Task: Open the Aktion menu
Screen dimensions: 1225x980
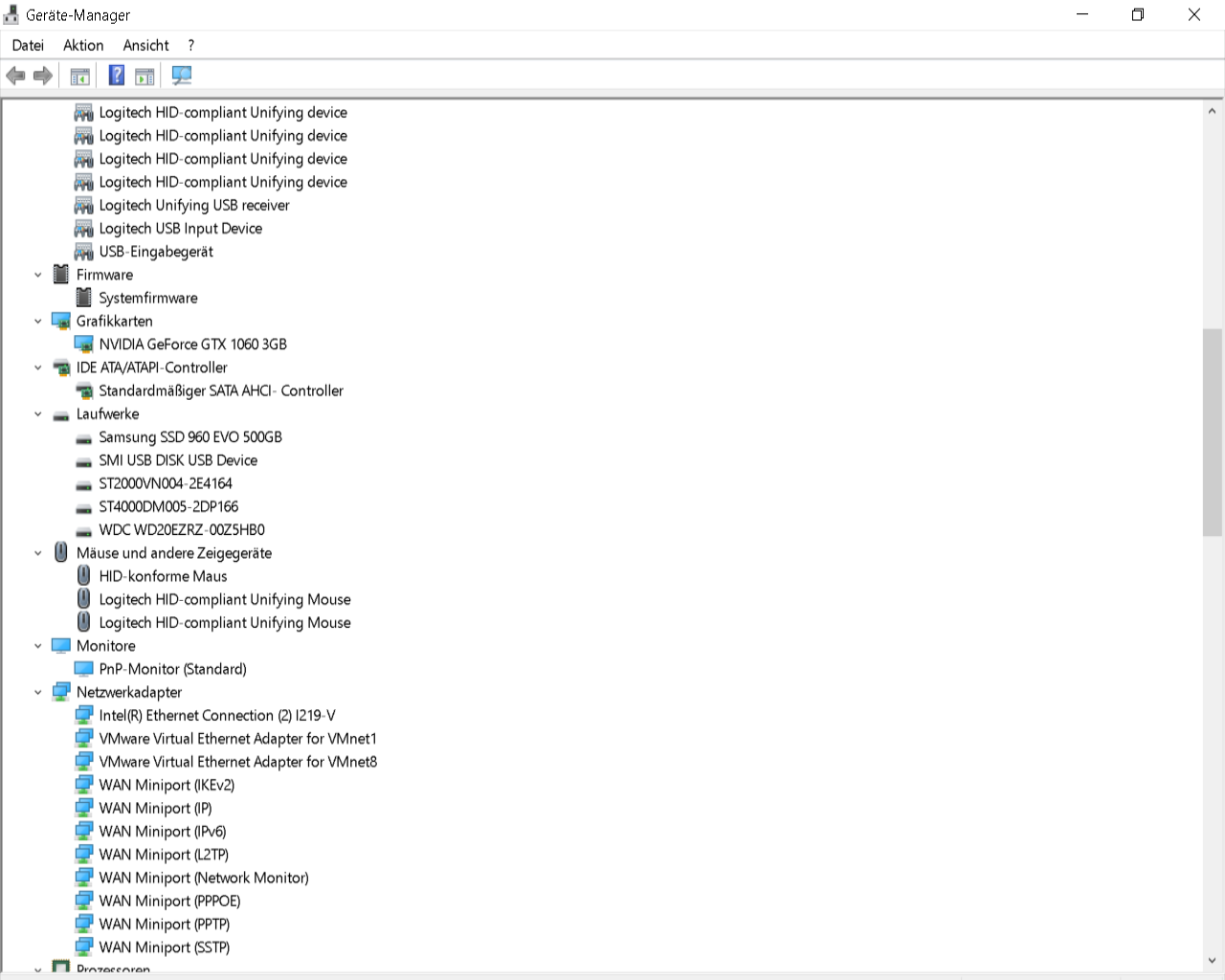Action: 83,45
